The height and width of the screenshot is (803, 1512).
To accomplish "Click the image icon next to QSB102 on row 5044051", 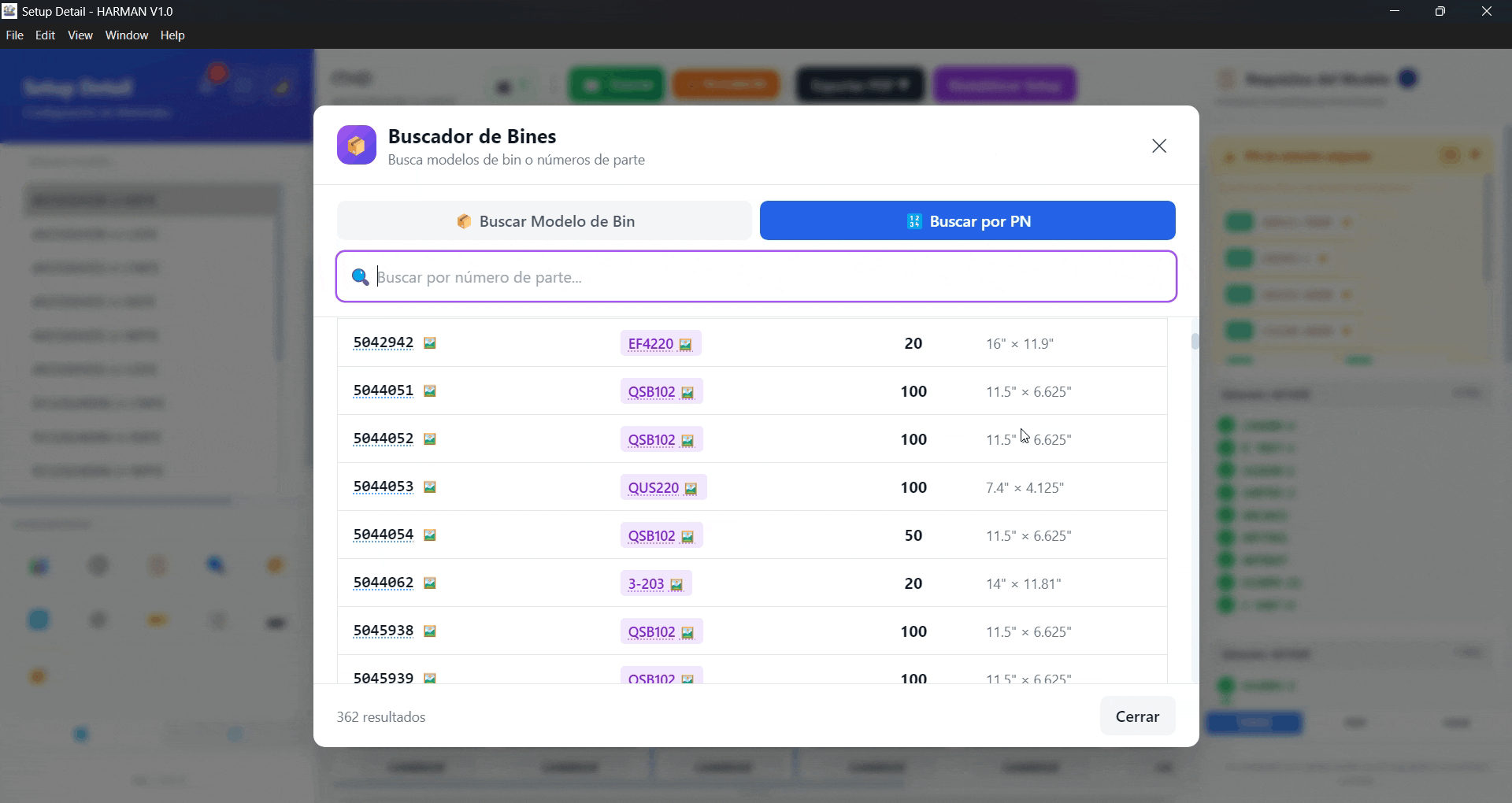I will pyautogui.click(x=687, y=392).
